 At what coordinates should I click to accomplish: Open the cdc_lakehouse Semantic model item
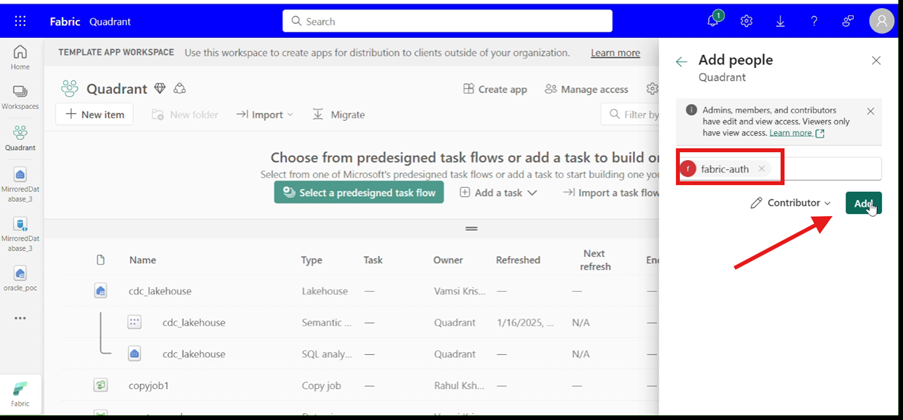(x=194, y=323)
